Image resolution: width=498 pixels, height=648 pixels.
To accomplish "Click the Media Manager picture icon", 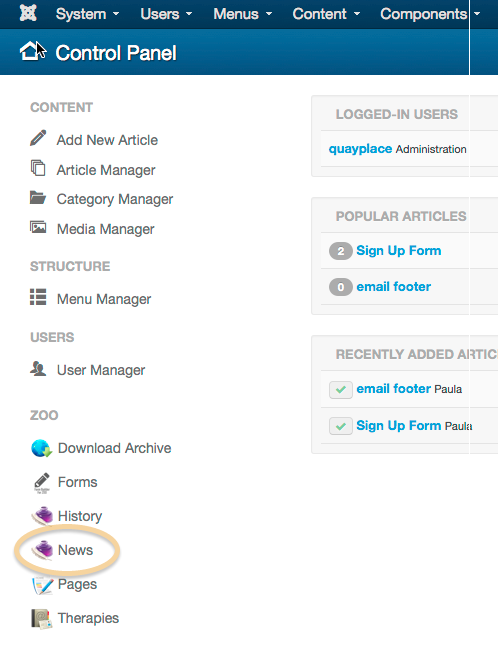I will [38, 227].
